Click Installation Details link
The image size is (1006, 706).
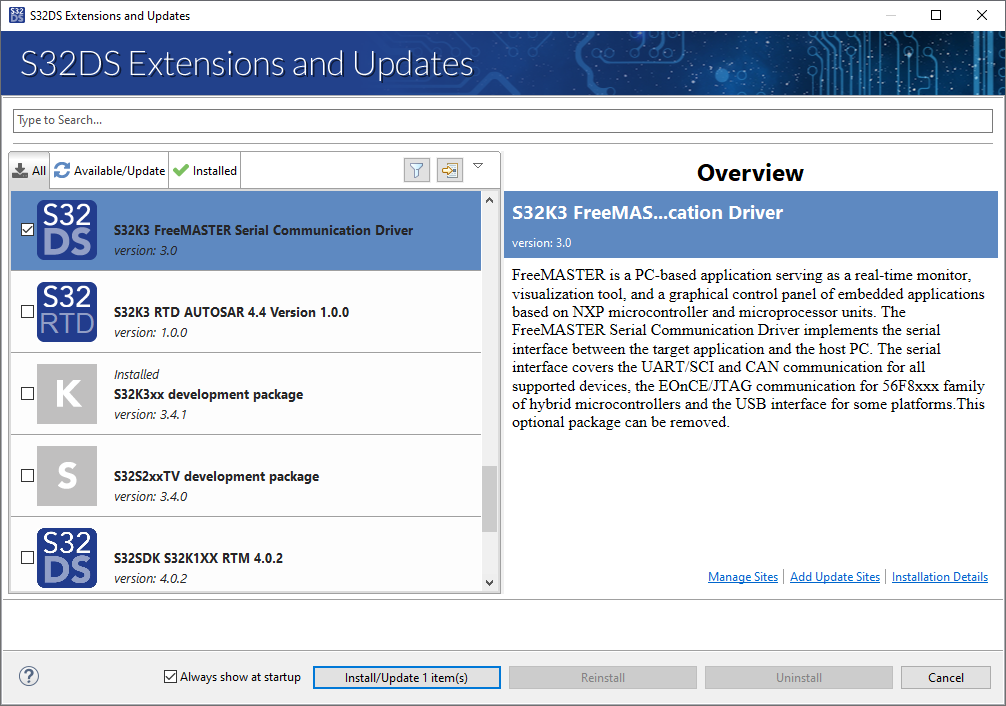[939, 576]
